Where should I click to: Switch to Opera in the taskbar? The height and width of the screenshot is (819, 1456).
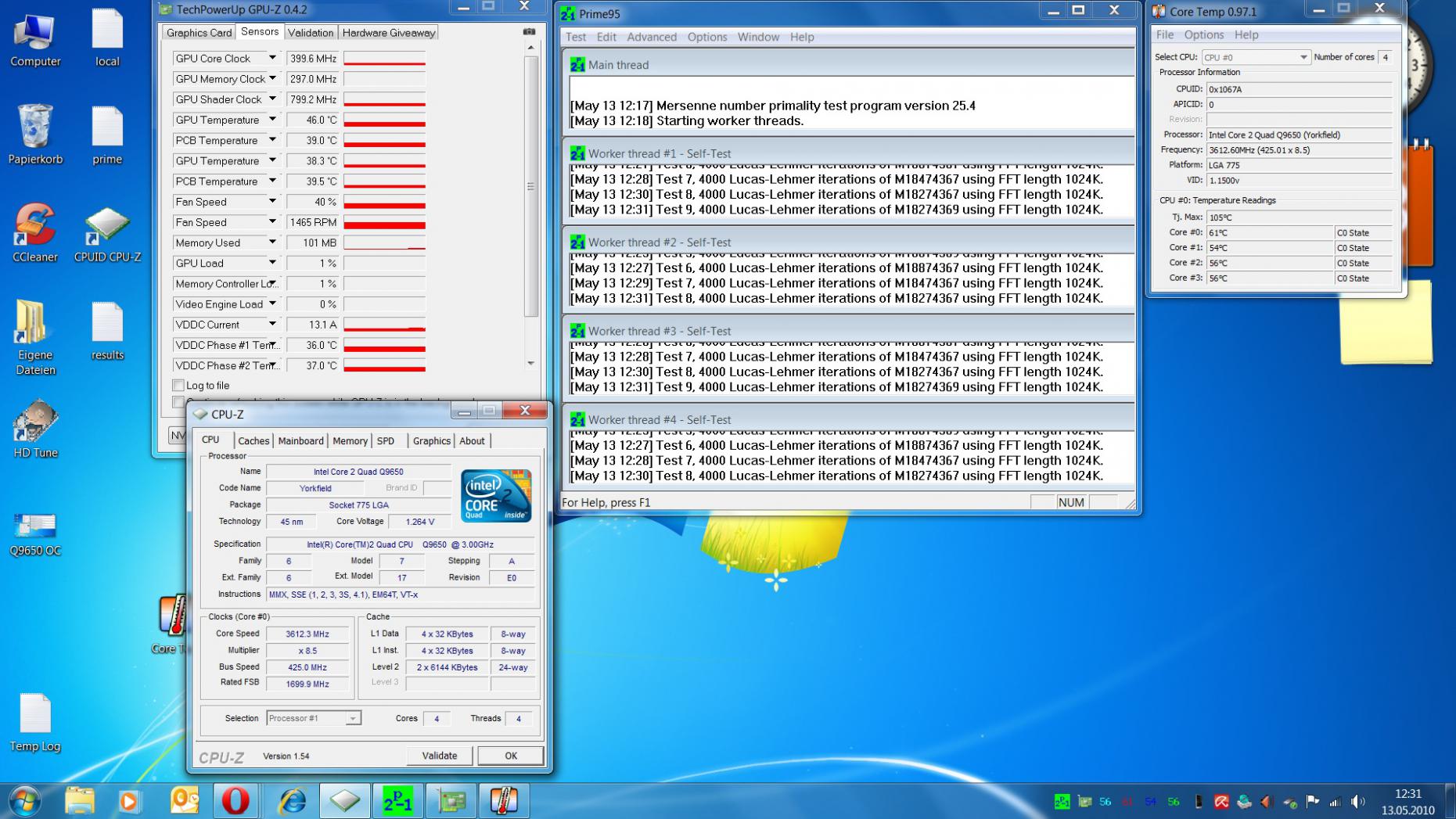(235, 801)
